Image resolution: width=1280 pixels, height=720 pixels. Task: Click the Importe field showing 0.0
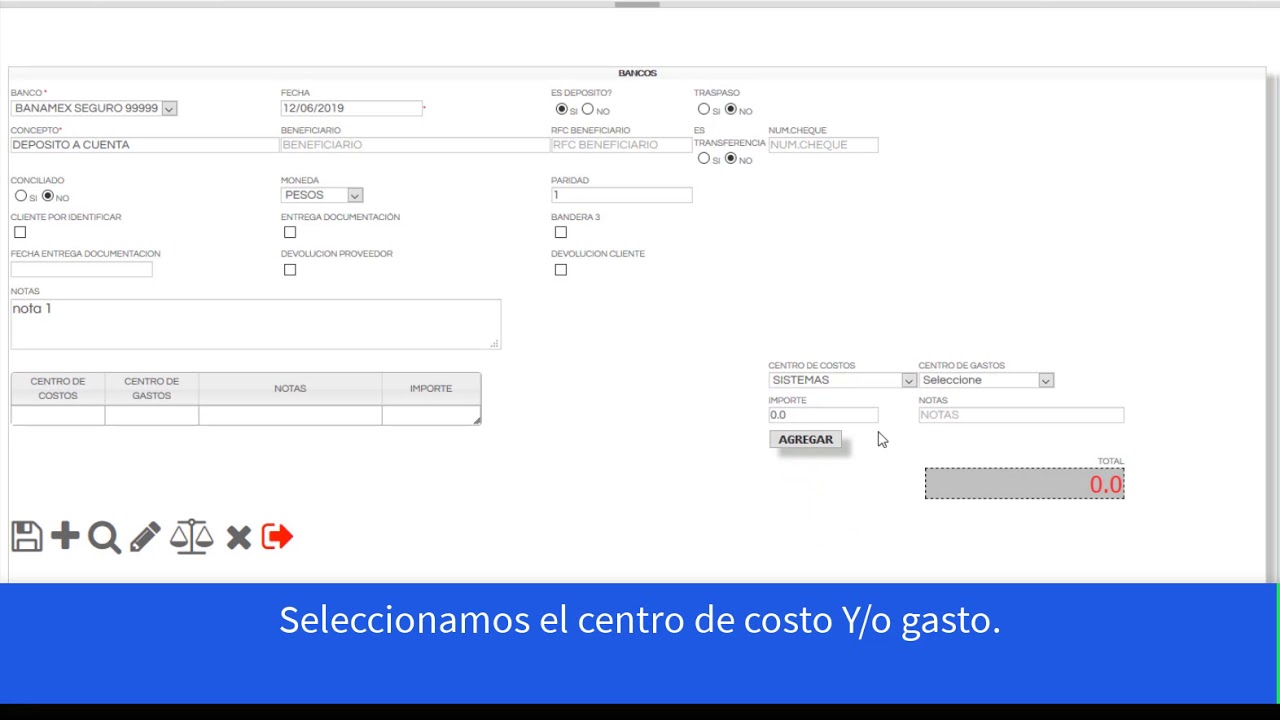(x=823, y=415)
